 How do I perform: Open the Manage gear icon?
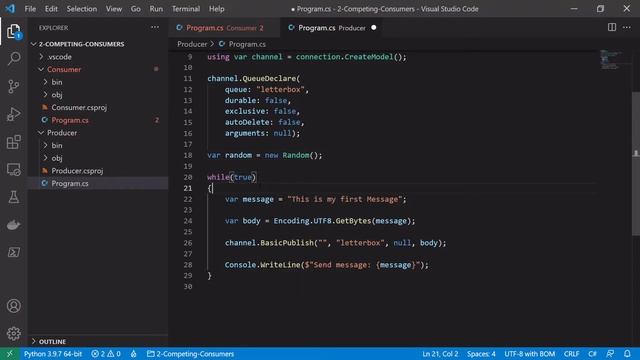click(13, 333)
